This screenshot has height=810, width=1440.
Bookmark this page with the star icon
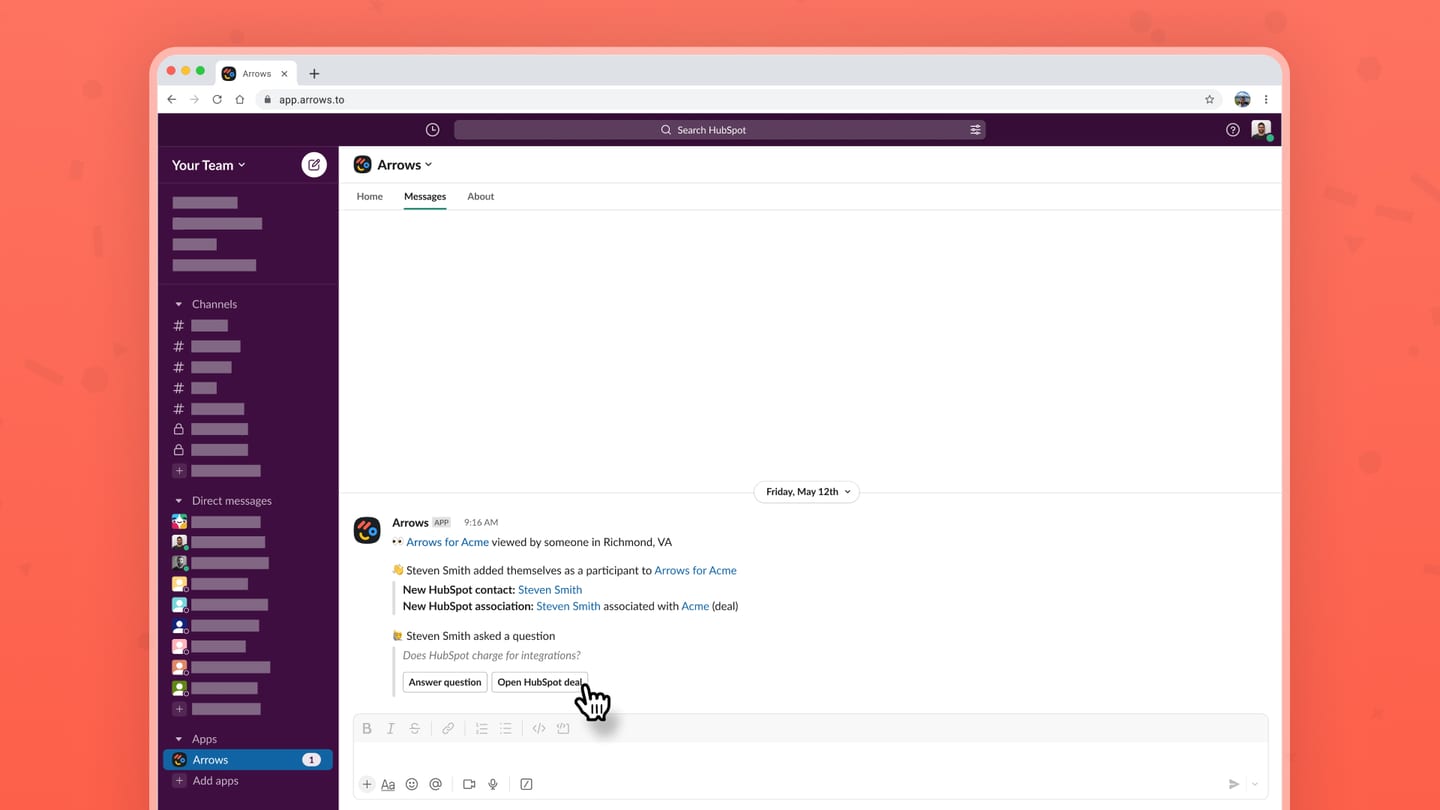tap(1210, 100)
